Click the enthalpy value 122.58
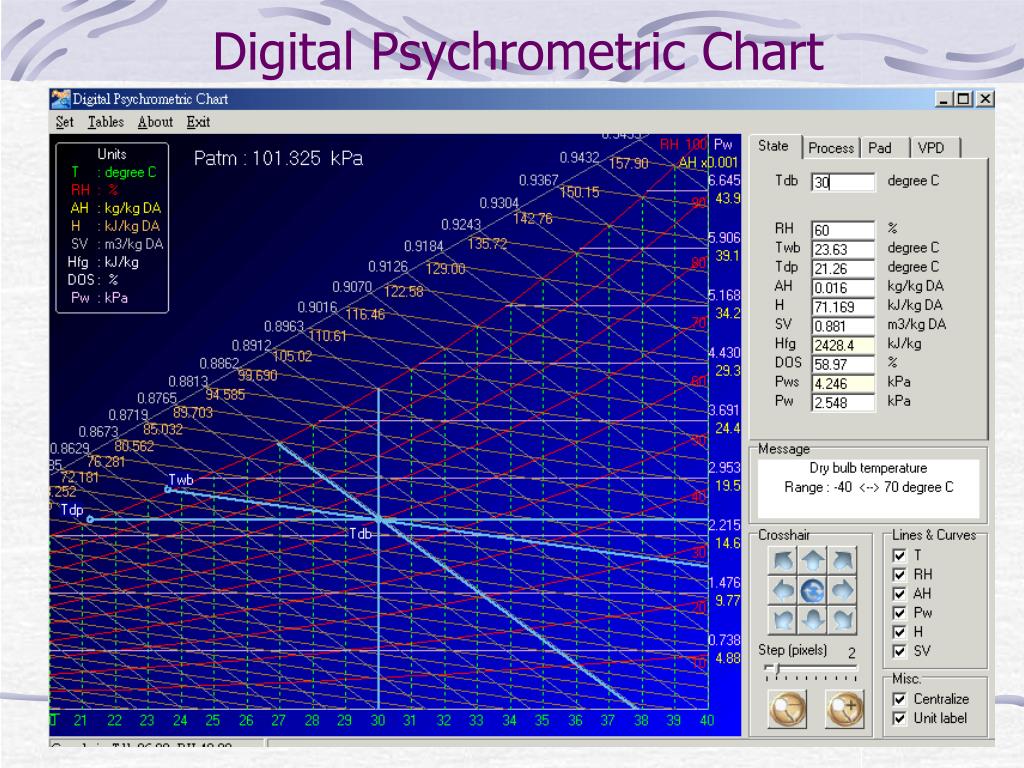The image size is (1024, 768). 404,291
